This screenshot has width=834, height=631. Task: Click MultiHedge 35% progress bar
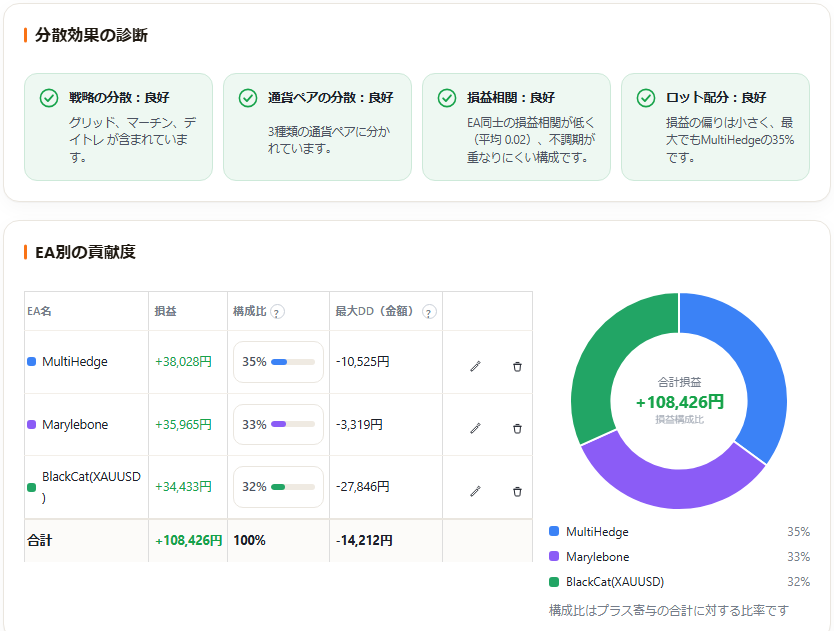tap(293, 362)
